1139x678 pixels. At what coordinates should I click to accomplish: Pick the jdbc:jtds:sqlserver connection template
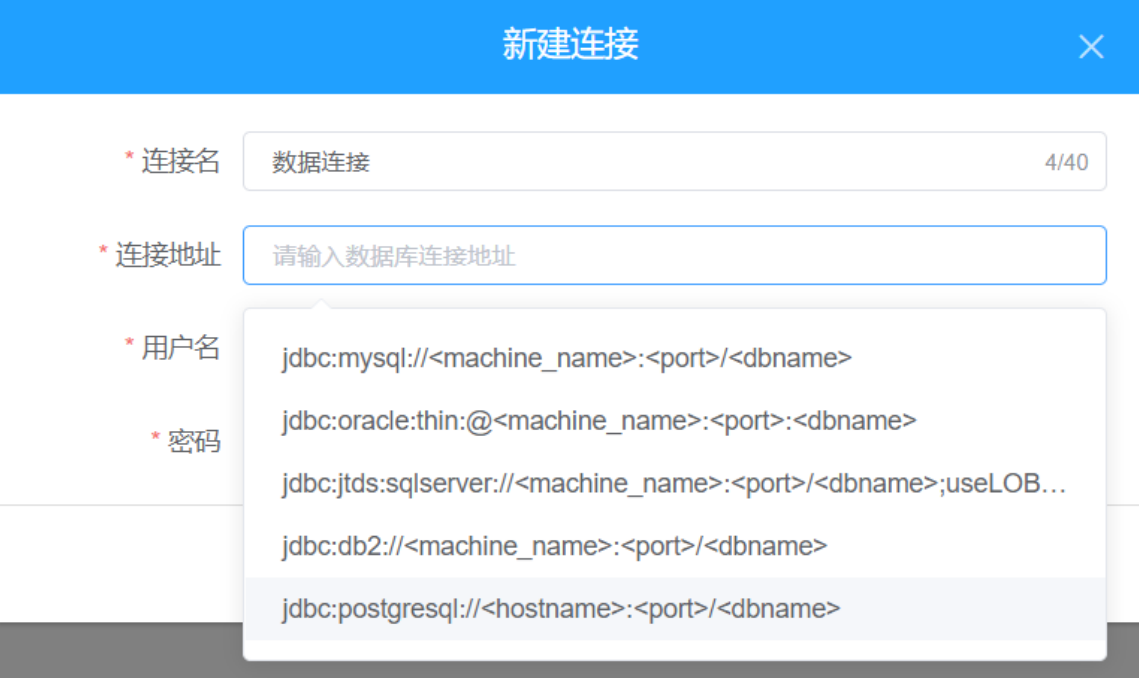coord(674,484)
